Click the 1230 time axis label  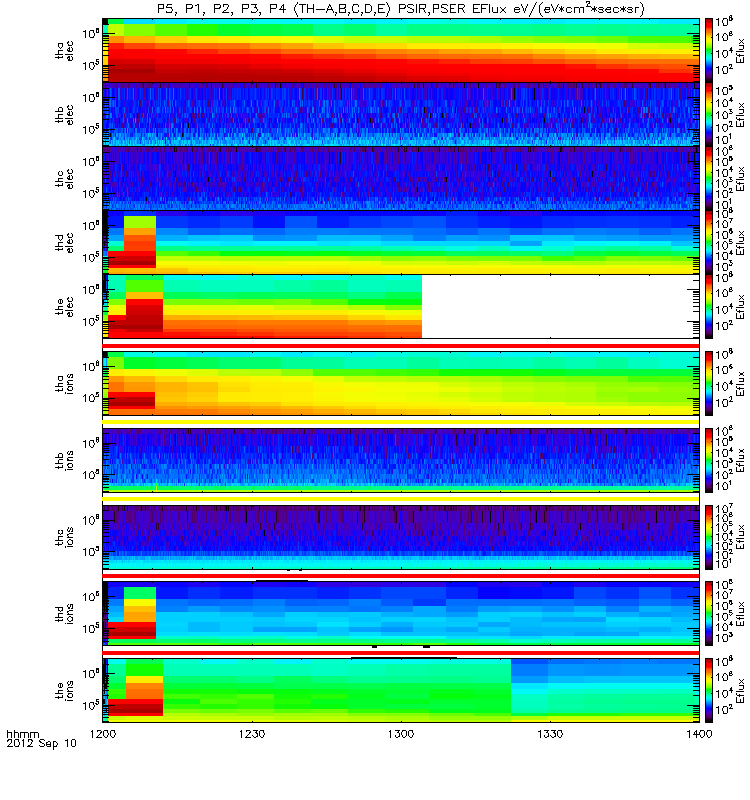252,734
